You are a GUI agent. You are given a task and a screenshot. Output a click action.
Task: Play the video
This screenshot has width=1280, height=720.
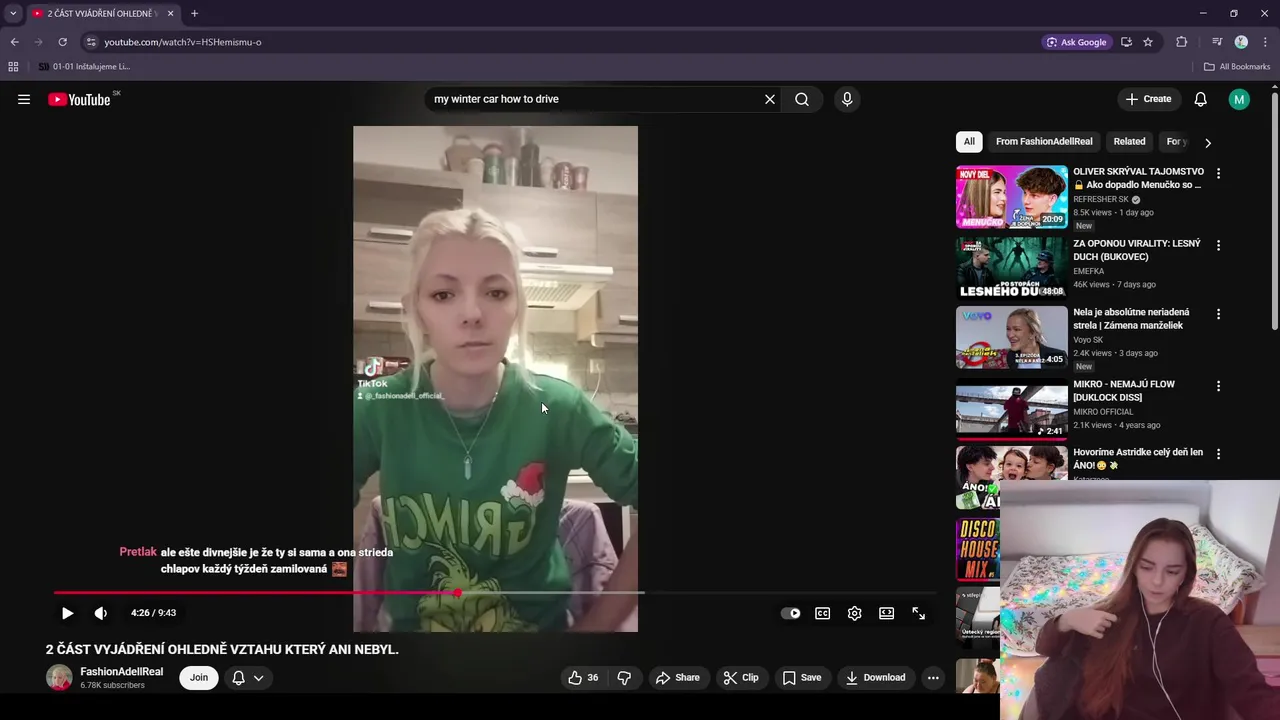click(x=67, y=613)
